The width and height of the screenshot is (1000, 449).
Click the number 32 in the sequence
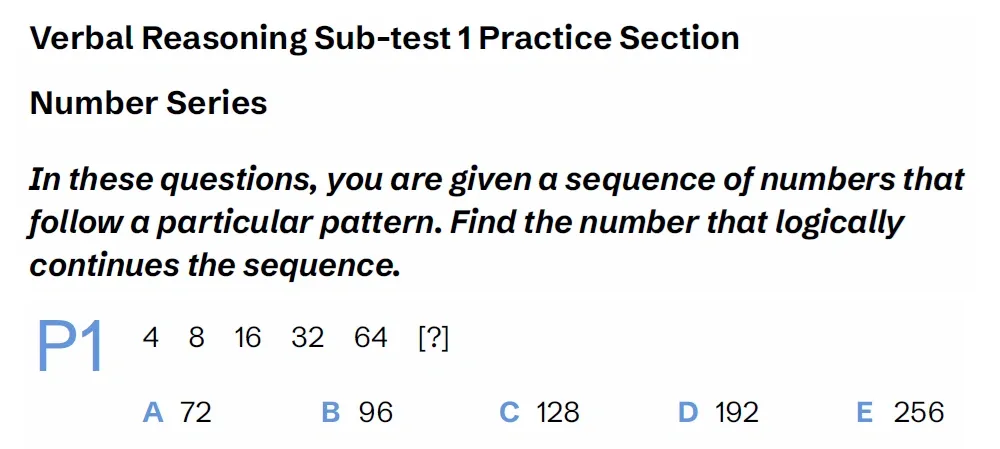[x=308, y=338]
